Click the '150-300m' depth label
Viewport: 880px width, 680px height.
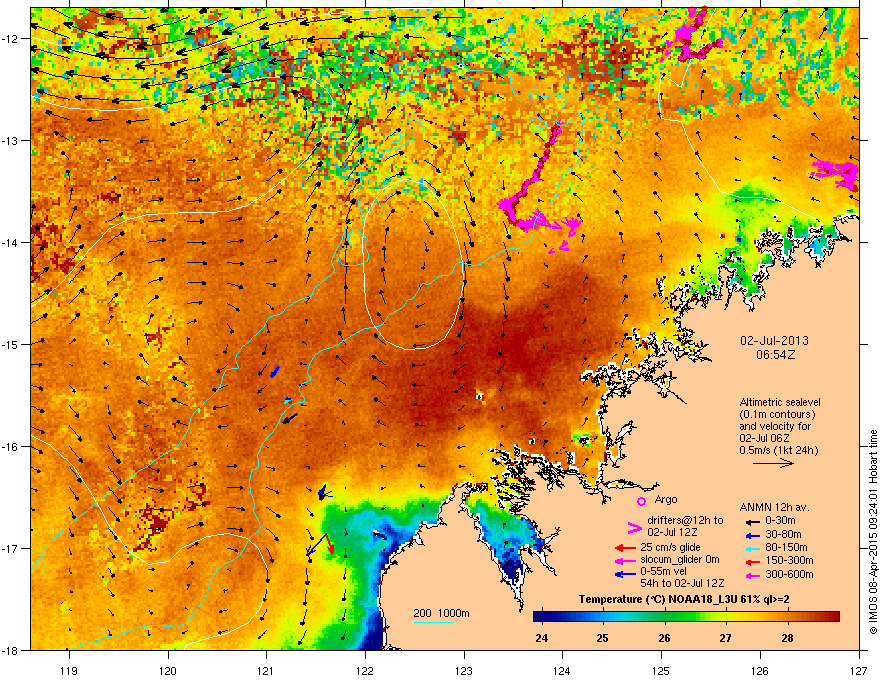(x=790, y=560)
